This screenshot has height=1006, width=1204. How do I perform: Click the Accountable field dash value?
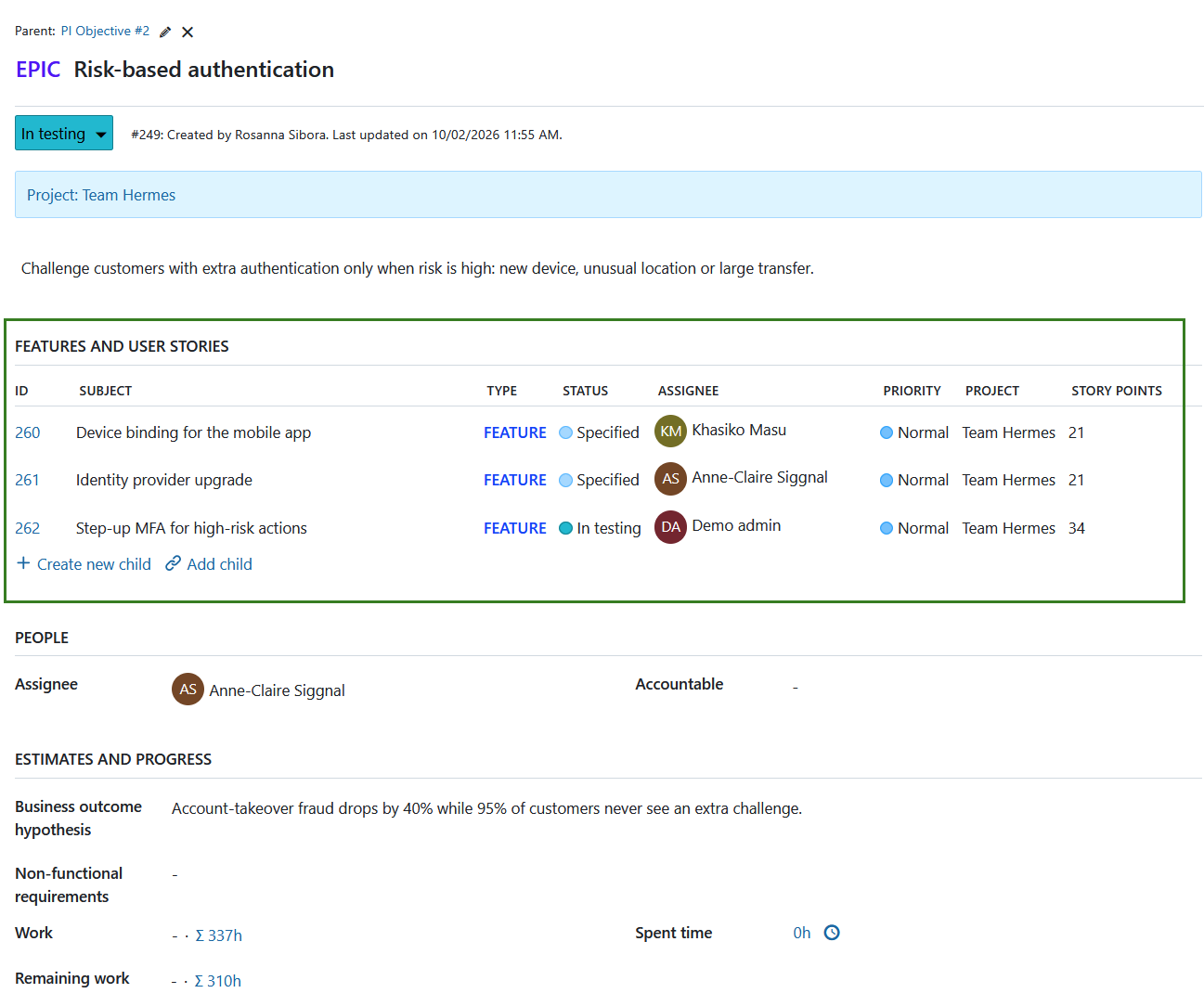[796, 688]
